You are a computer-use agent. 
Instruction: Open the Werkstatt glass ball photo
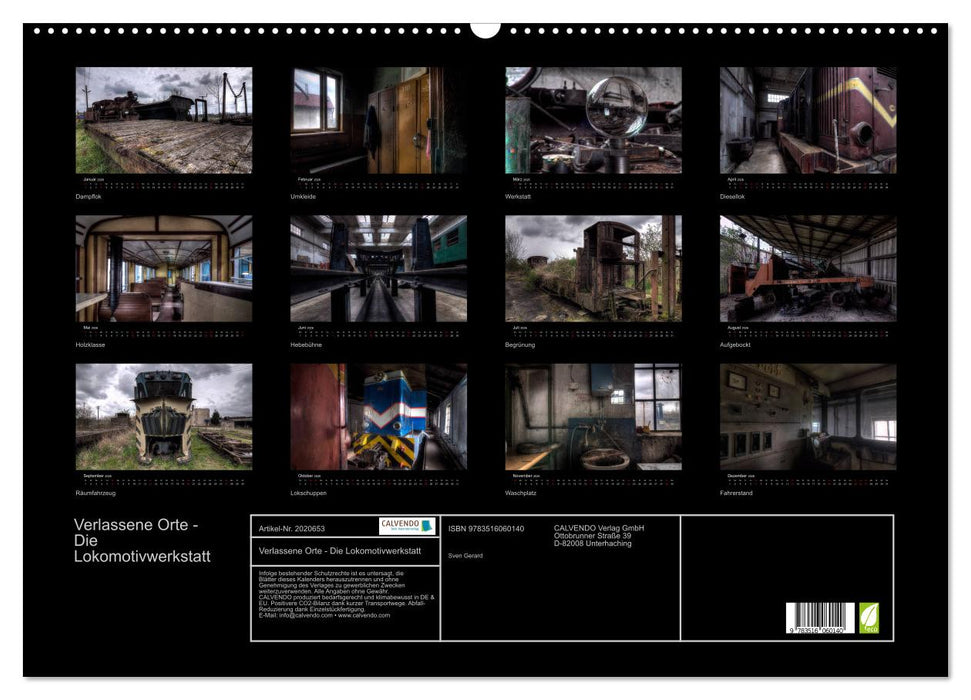pyautogui.click(x=593, y=120)
